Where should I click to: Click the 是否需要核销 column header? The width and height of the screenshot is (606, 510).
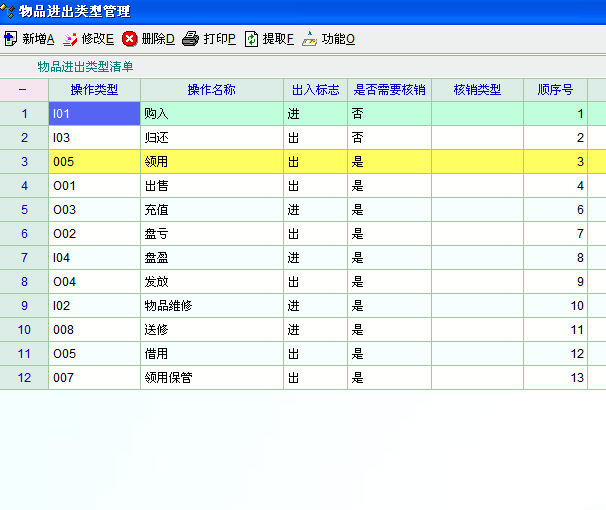coord(389,89)
